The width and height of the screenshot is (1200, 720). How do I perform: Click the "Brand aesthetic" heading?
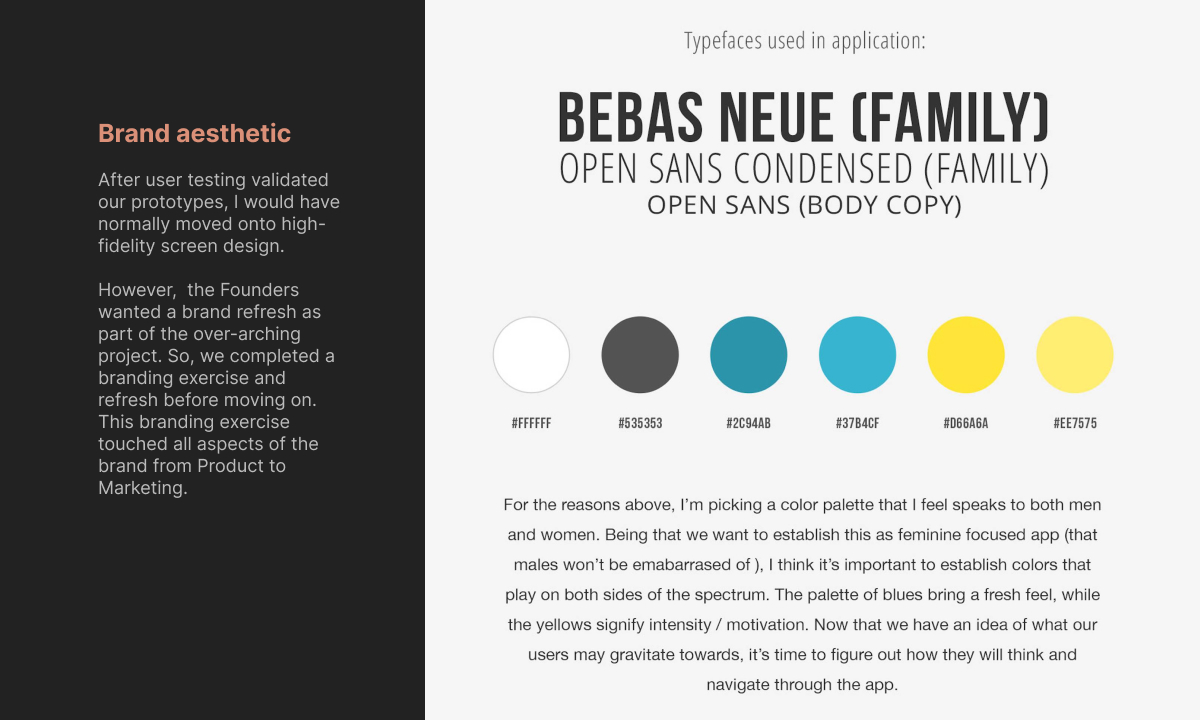[x=194, y=133]
